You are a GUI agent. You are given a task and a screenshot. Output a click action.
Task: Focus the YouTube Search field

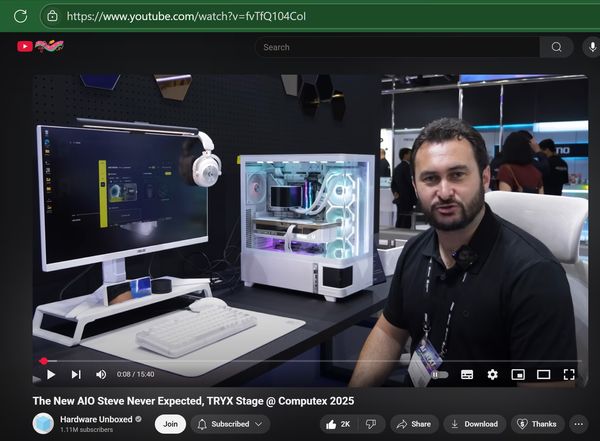coord(397,47)
